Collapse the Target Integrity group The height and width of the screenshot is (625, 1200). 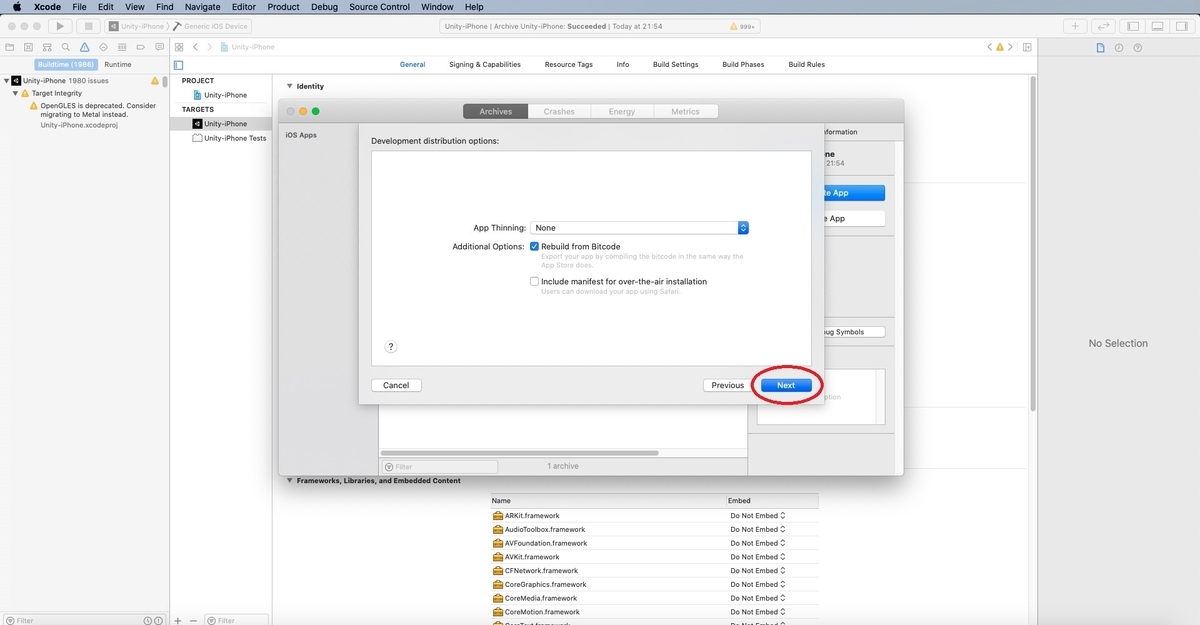click(x=15, y=93)
